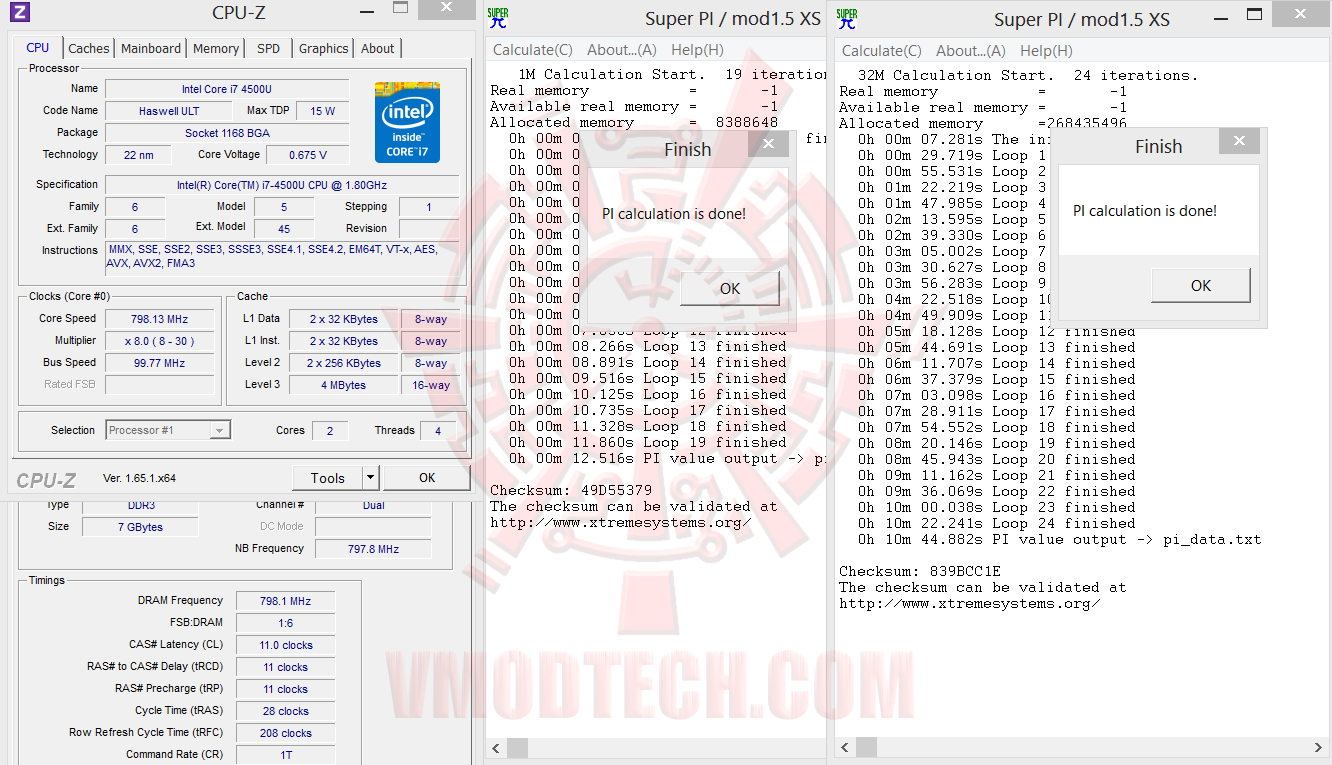This screenshot has height=765, width=1332.
Task: Click checksum '49D55379' in 1M Super PI window
Action: [616, 490]
